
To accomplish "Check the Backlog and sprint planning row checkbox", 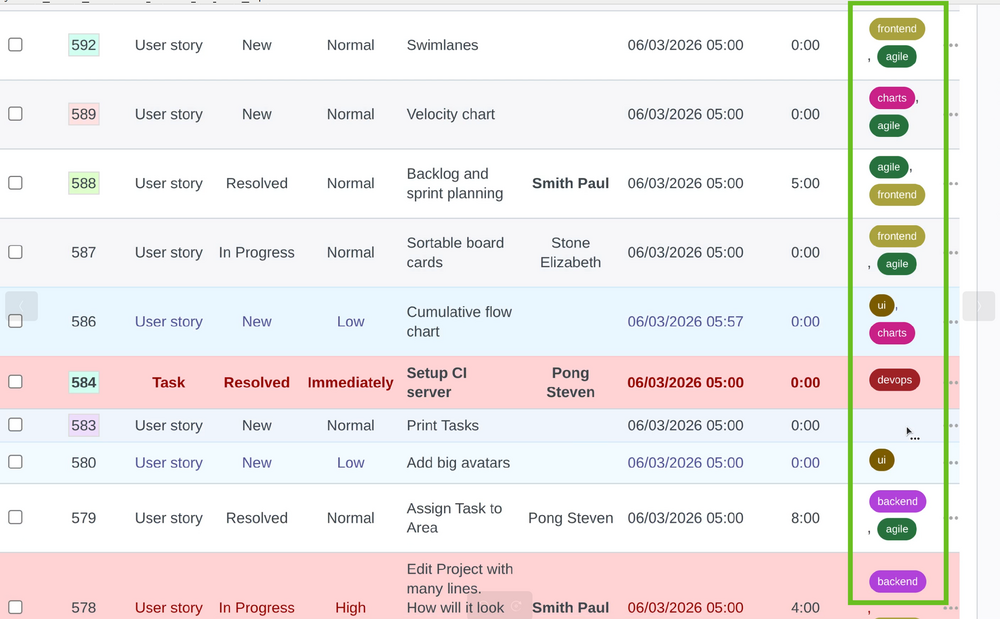I will coord(15,183).
